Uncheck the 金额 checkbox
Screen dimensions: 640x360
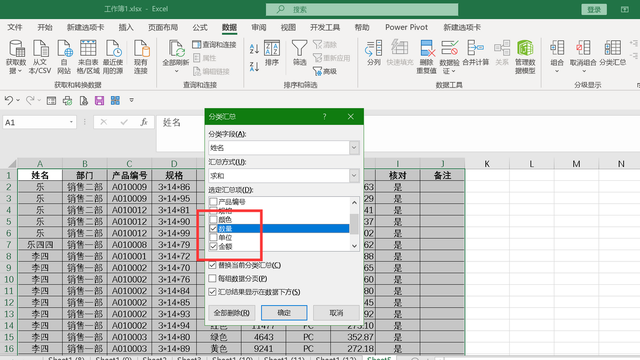[213, 246]
